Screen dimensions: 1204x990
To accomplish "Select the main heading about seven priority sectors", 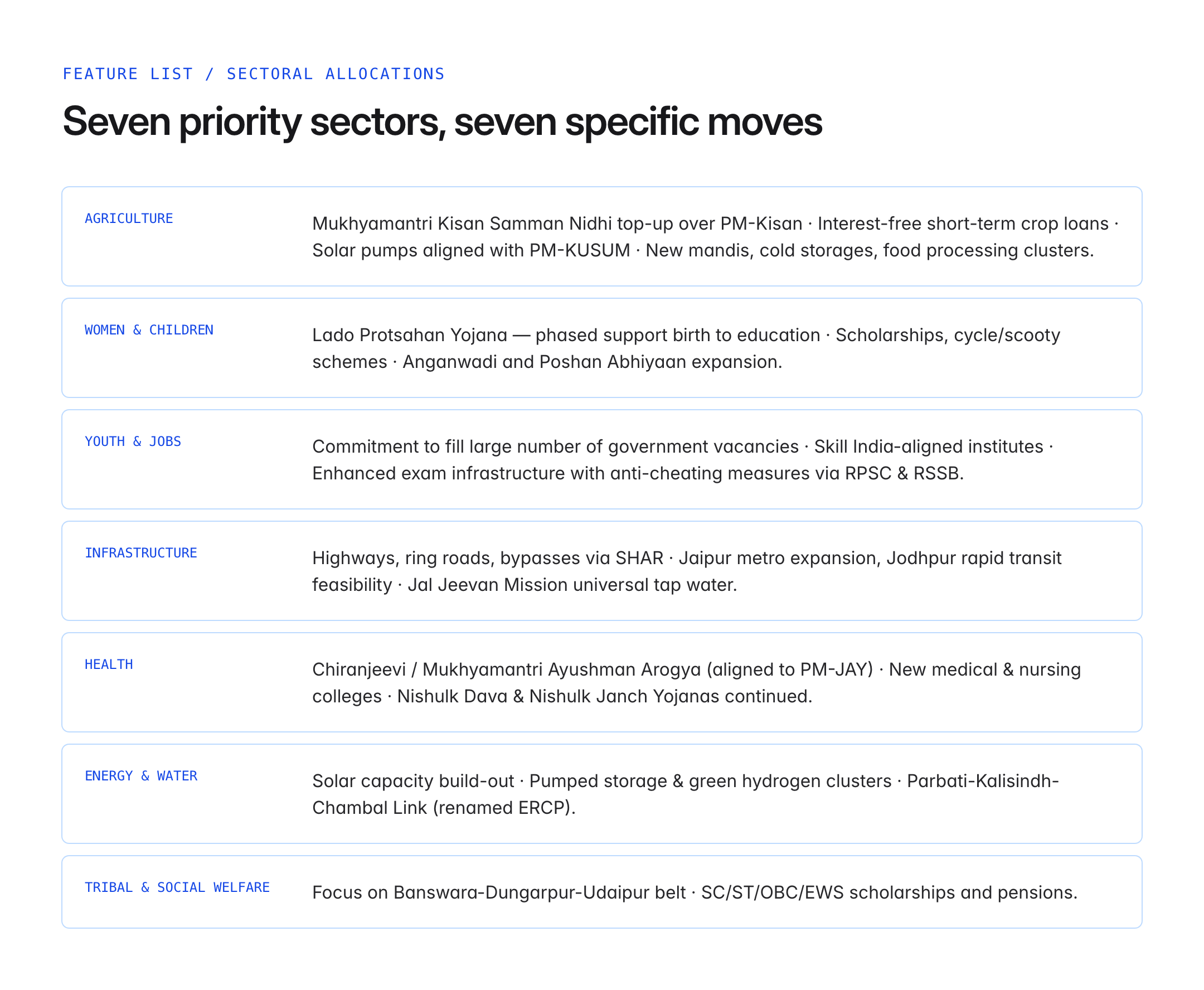I will pos(442,122).
